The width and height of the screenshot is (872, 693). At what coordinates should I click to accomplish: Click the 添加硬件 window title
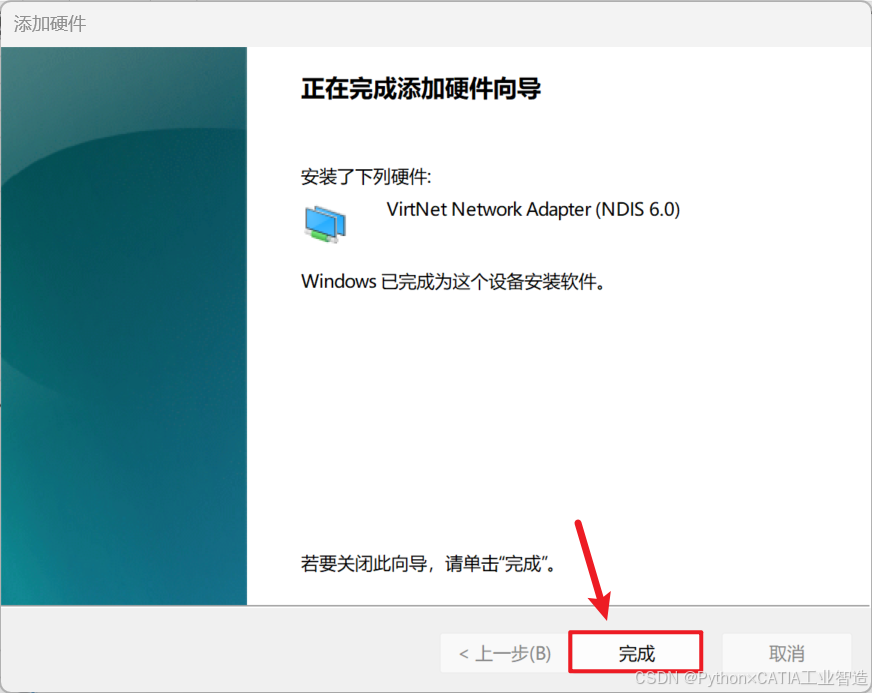50,24
